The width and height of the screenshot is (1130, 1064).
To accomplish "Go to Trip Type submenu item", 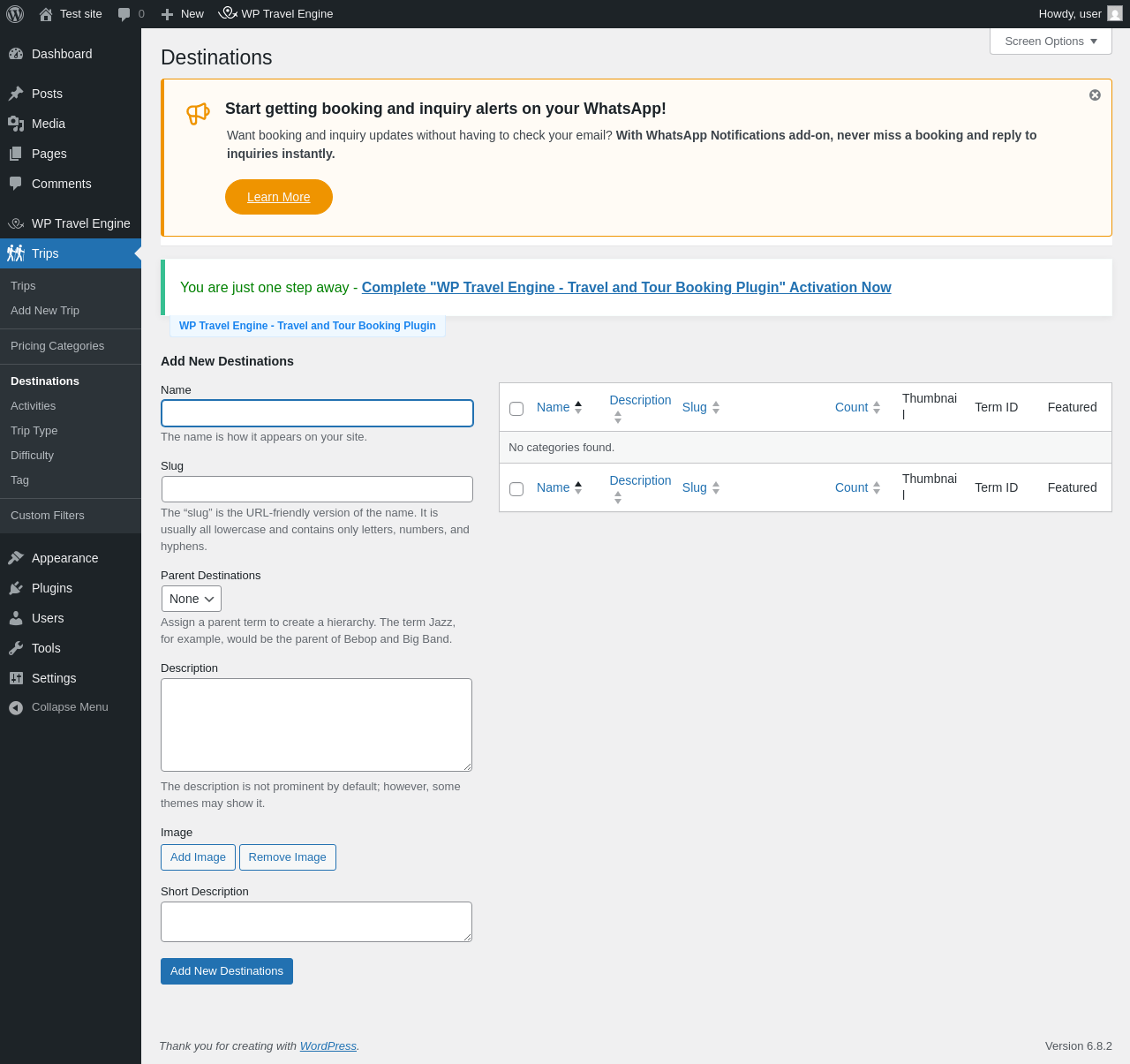I will coord(34,431).
